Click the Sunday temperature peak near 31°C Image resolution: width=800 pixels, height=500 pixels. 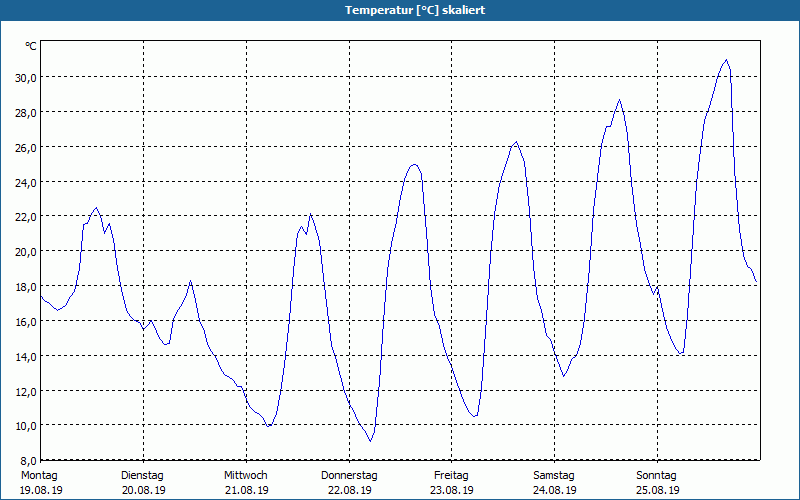click(x=726, y=60)
